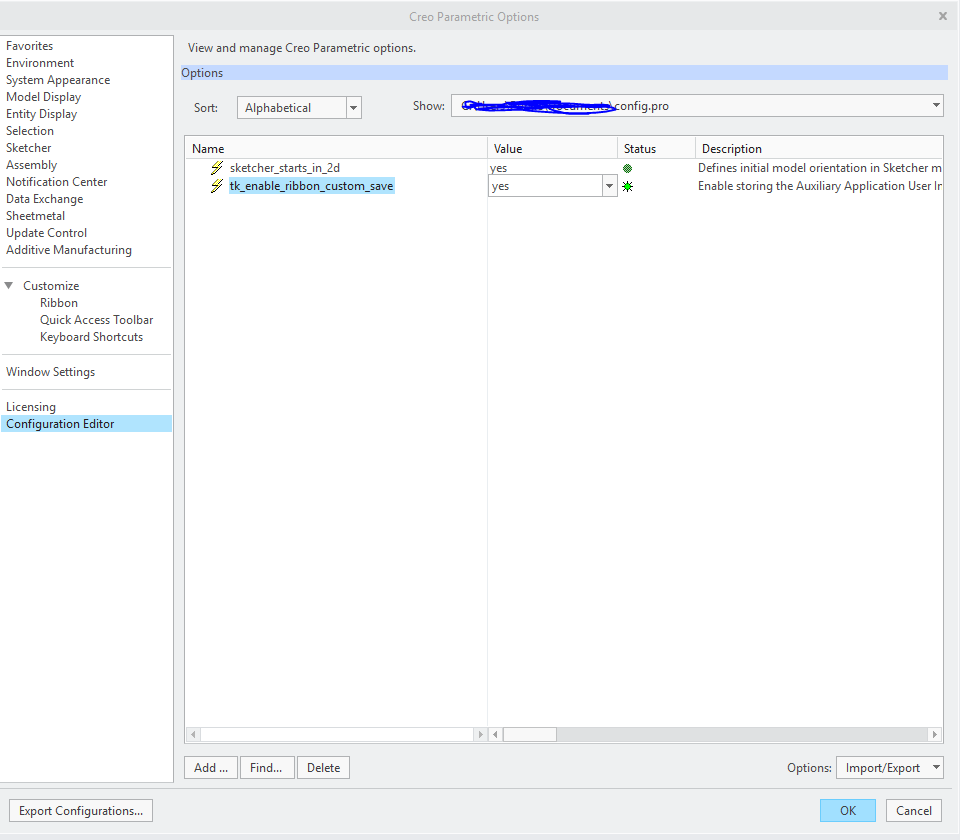Screen dimensions: 960x840
Task: Click the lightning icon beside sketcher_starts_in_2d
Action: [x=216, y=168]
